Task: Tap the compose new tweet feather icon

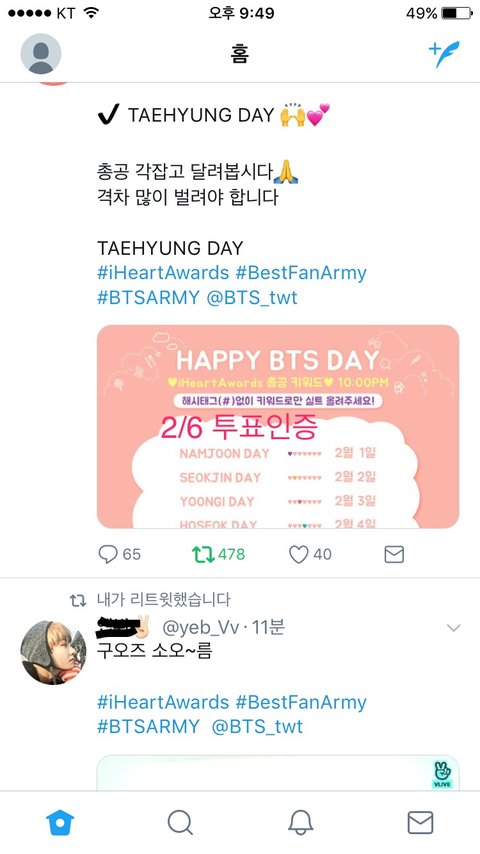Action: 444,54
